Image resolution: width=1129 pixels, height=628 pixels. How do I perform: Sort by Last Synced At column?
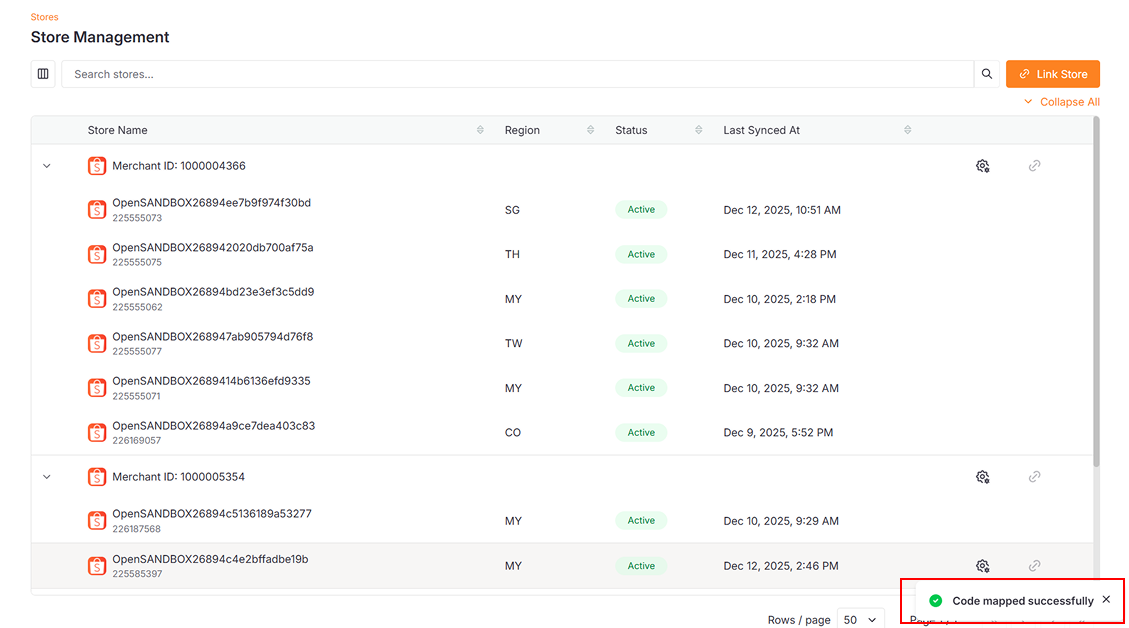(x=907, y=130)
